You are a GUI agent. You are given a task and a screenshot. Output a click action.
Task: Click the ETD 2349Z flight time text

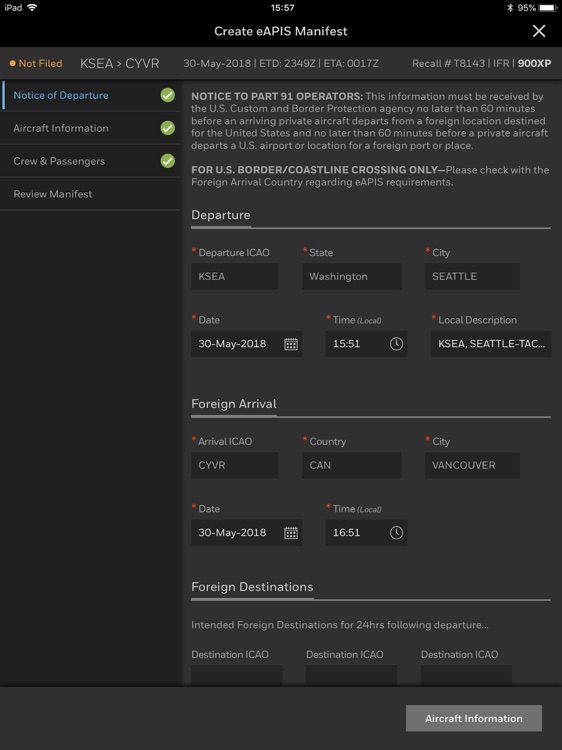289,64
